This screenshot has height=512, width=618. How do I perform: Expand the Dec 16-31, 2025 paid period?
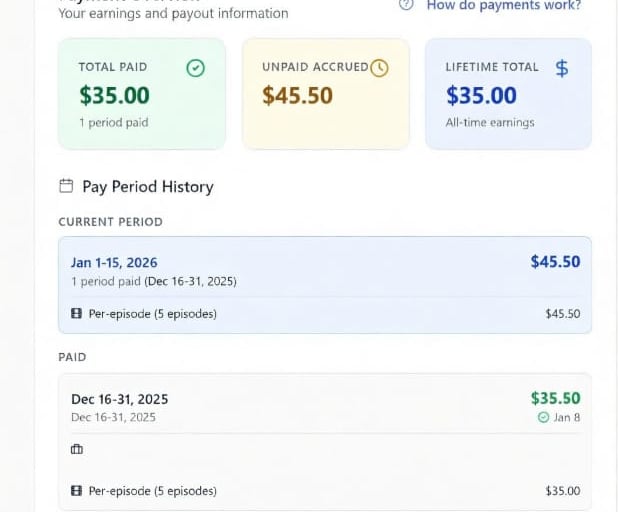tap(119, 399)
